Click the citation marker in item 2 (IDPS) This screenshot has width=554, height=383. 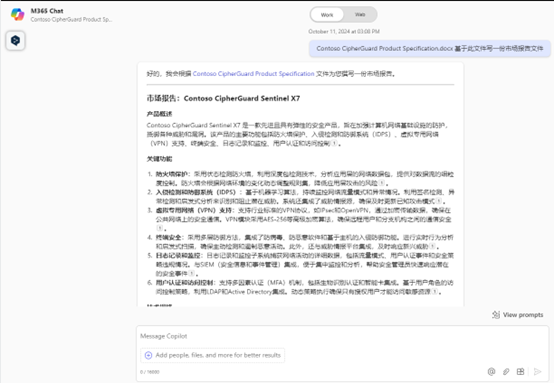pos(438,201)
